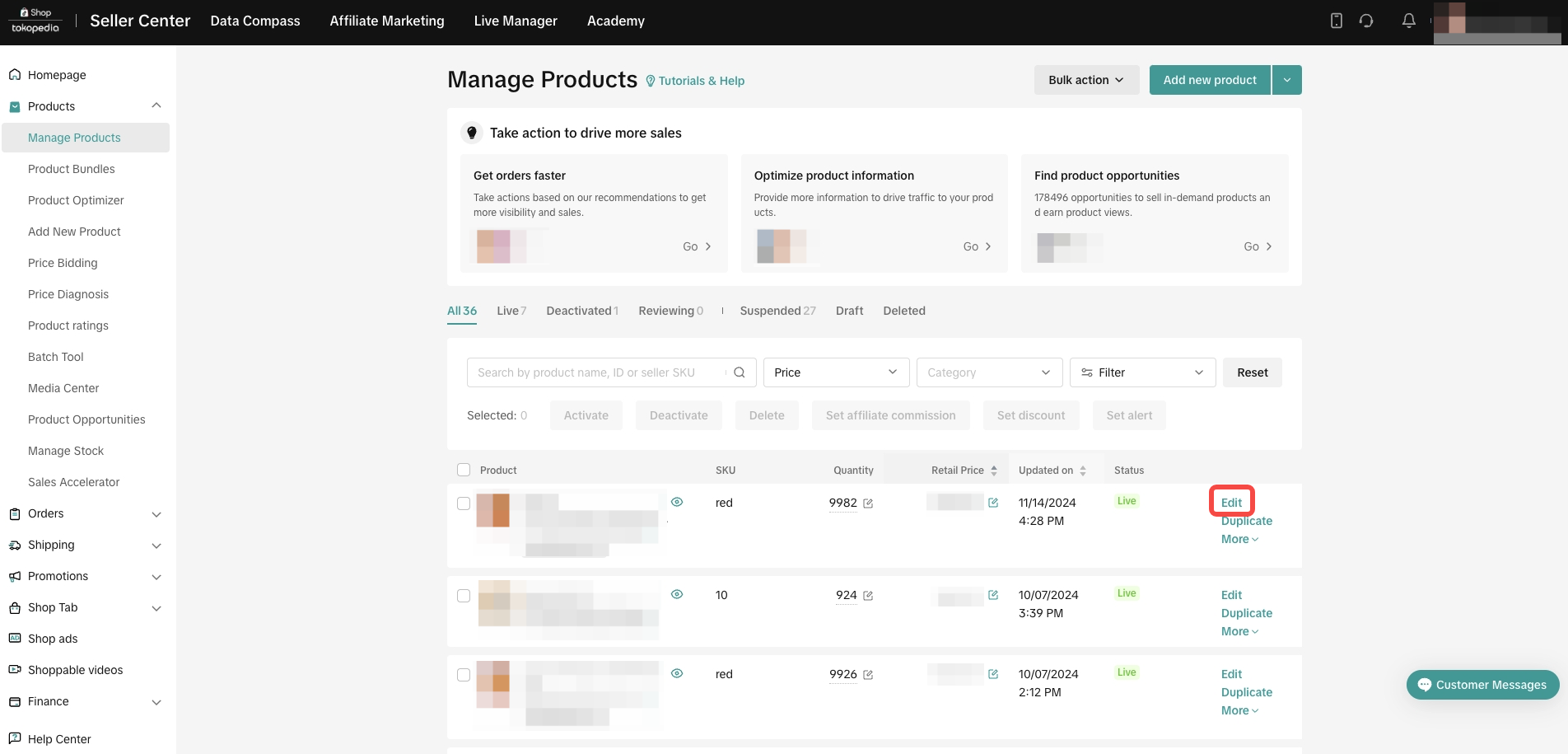Open Customer Messages chat bubble
The width and height of the screenshot is (1568, 754).
(1482, 685)
